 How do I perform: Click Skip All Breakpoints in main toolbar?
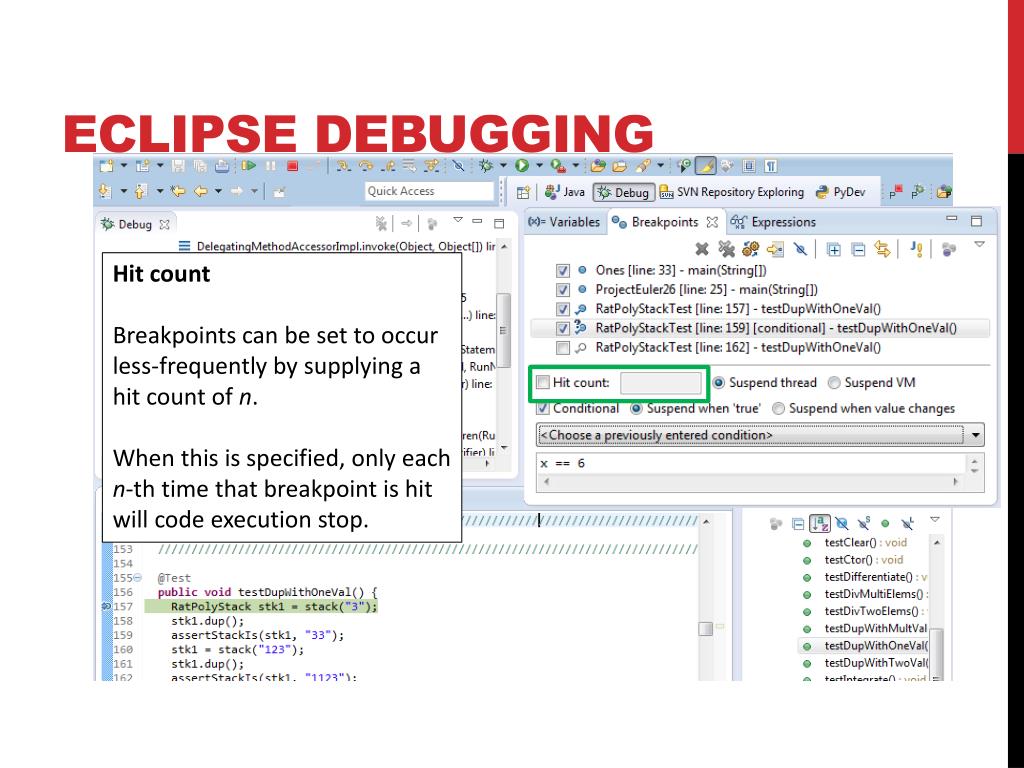pyautogui.click(x=458, y=166)
